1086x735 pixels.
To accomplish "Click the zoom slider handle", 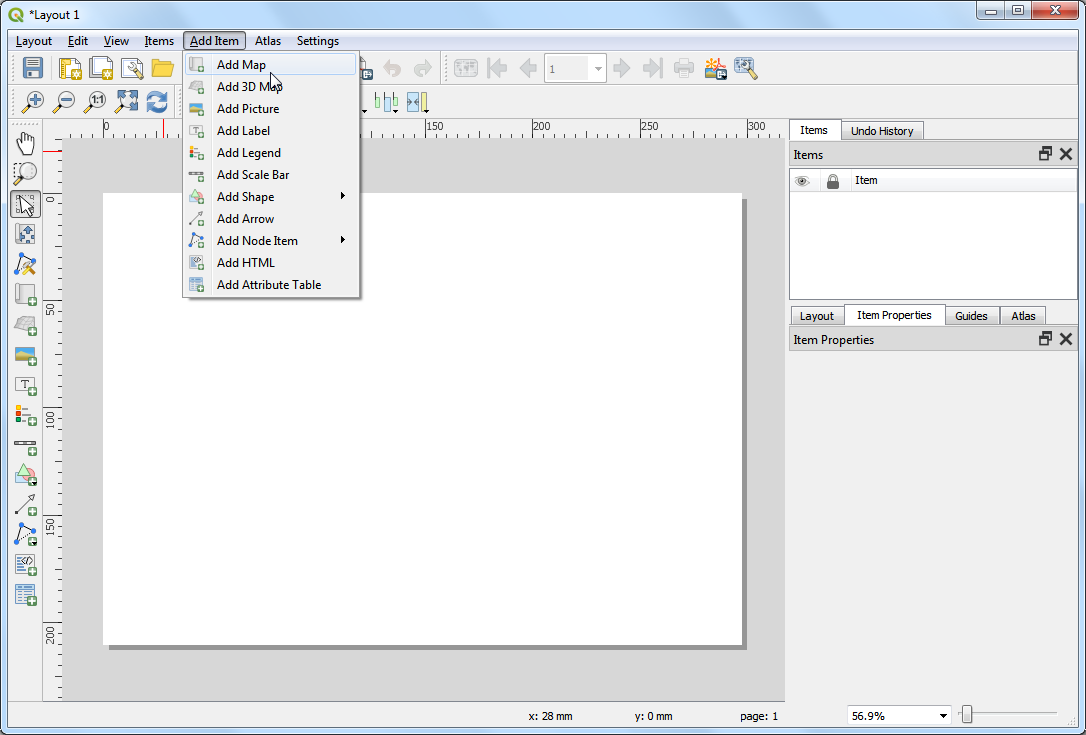I will [x=967, y=714].
